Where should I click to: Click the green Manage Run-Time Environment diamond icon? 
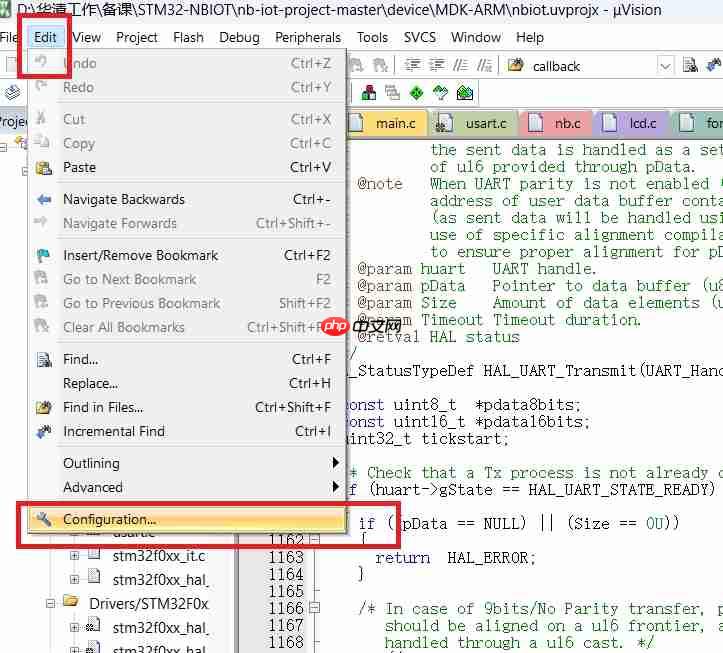pos(416,93)
